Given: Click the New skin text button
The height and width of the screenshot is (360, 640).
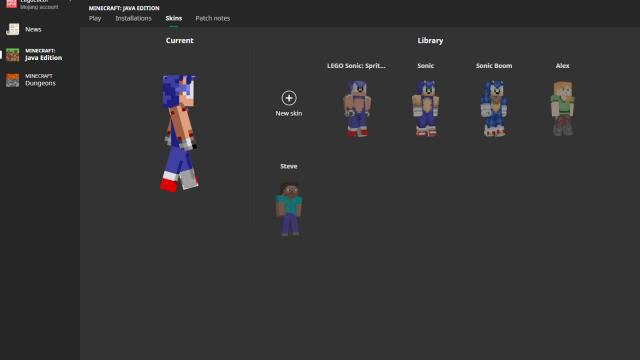Looking at the screenshot, I should pyautogui.click(x=289, y=113).
